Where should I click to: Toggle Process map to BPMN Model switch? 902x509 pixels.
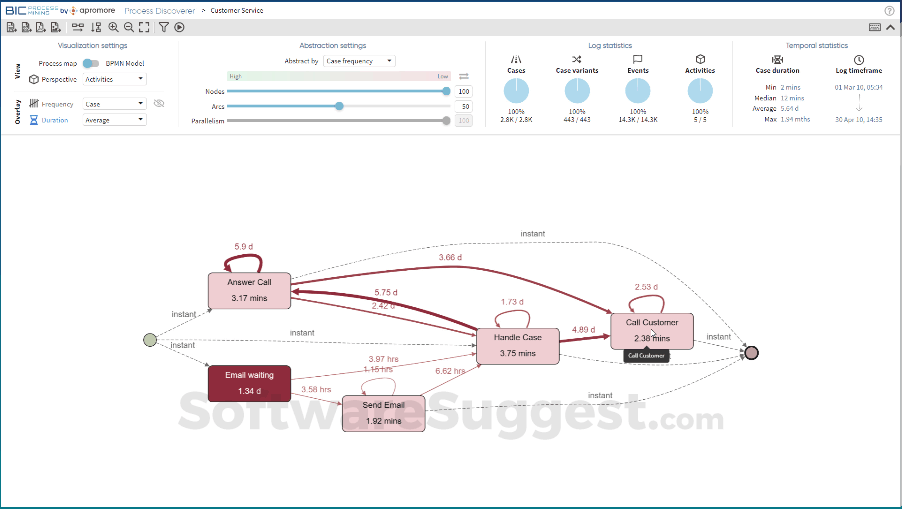90,63
